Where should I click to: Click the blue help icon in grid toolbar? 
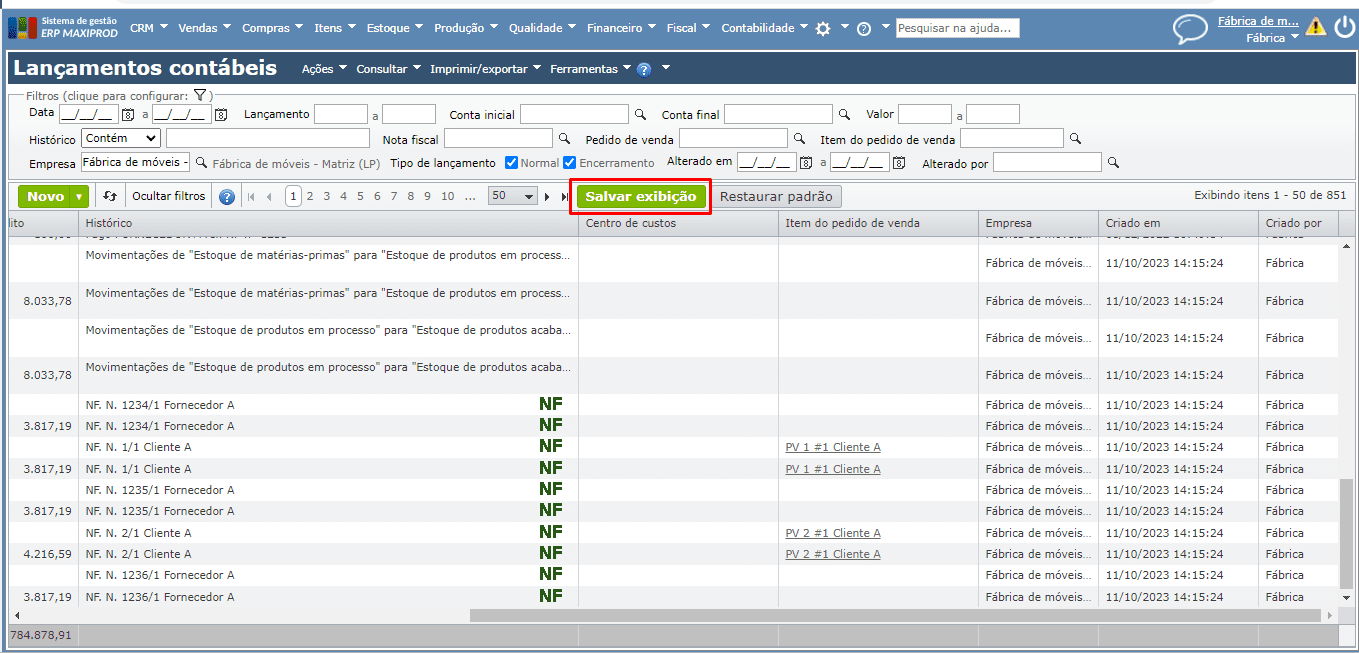point(227,197)
